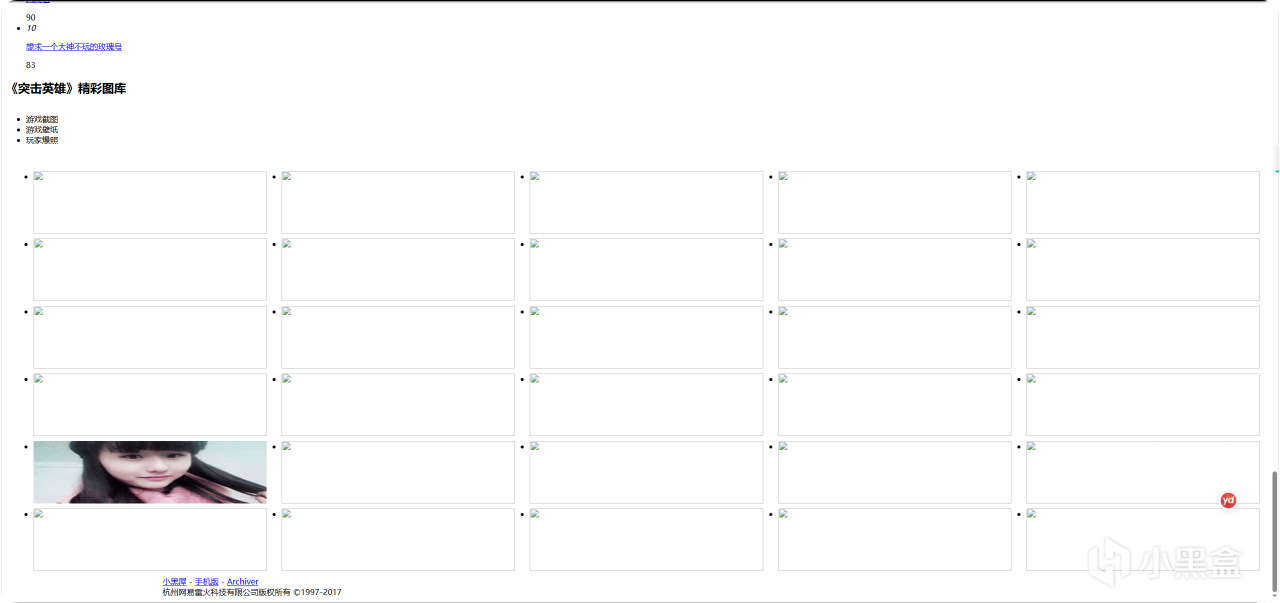Viewport: 1280px width, 603px height.
Task: Switch to the 玩家爆照 gallery tab
Action: (x=42, y=140)
